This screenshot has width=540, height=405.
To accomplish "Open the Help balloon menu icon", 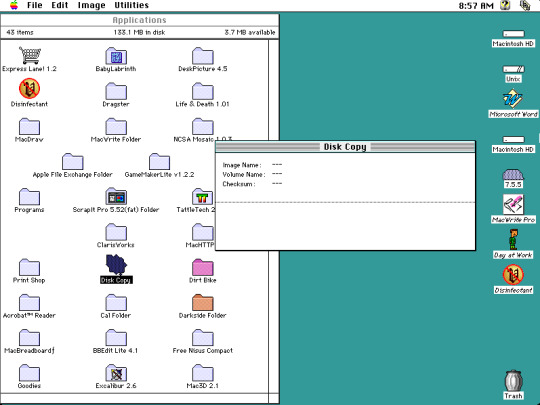I will (x=505, y=5).
